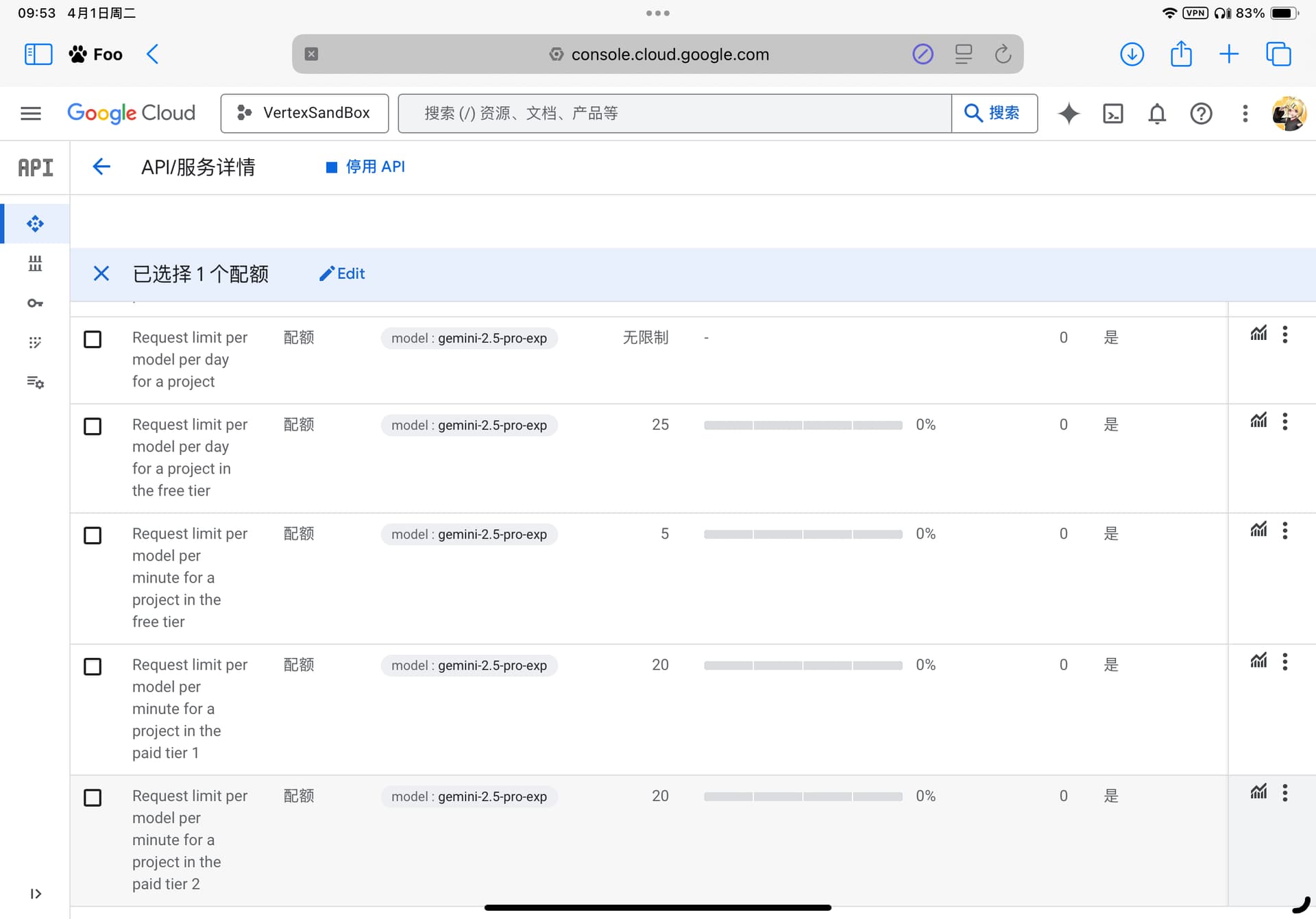The height and width of the screenshot is (919, 1316).
Task: Select the gemini-2.5-pro-exp chip in 无限制 row
Action: [x=469, y=338]
